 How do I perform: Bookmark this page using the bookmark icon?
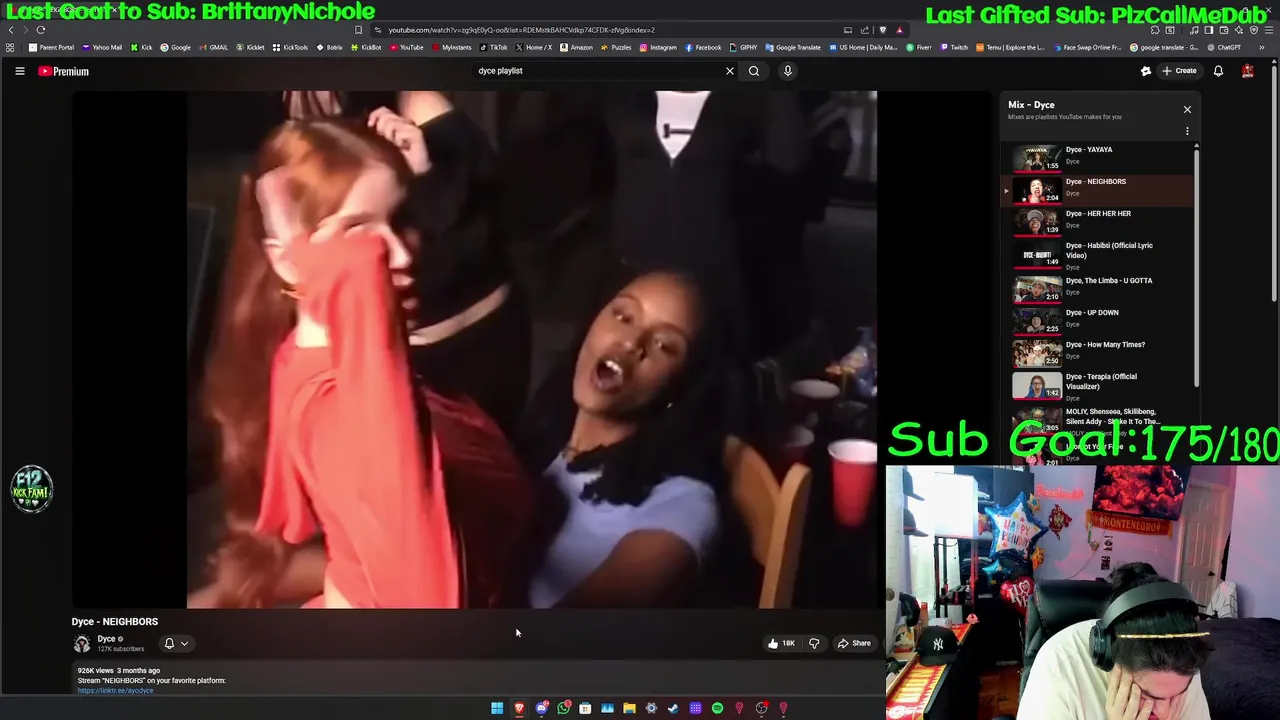click(358, 30)
